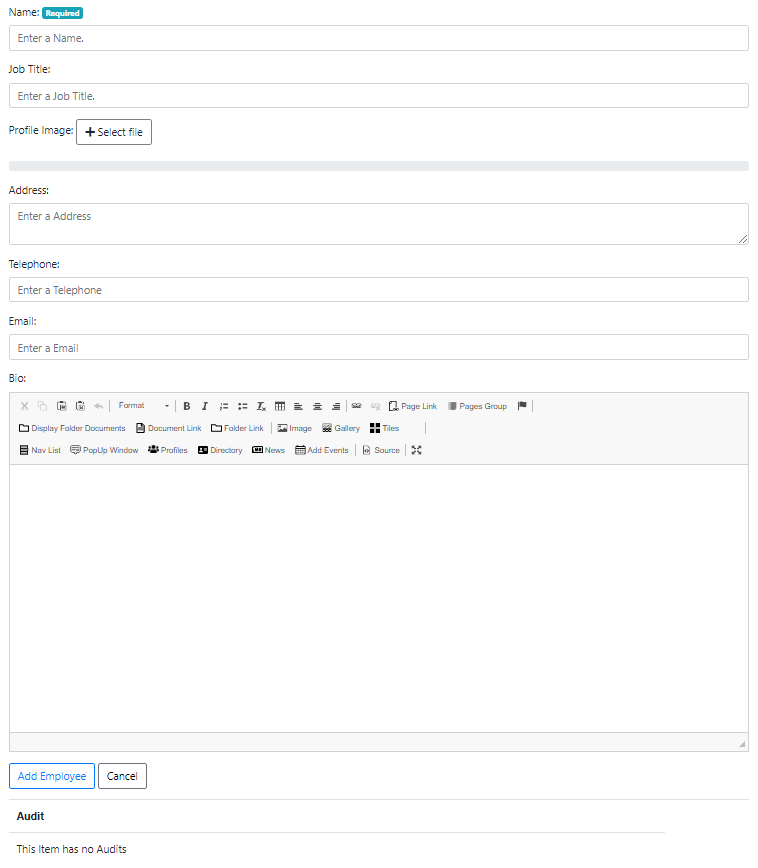This screenshot has width=758, height=868.
Task: Click the Pages Group tool
Action: click(x=477, y=406)
